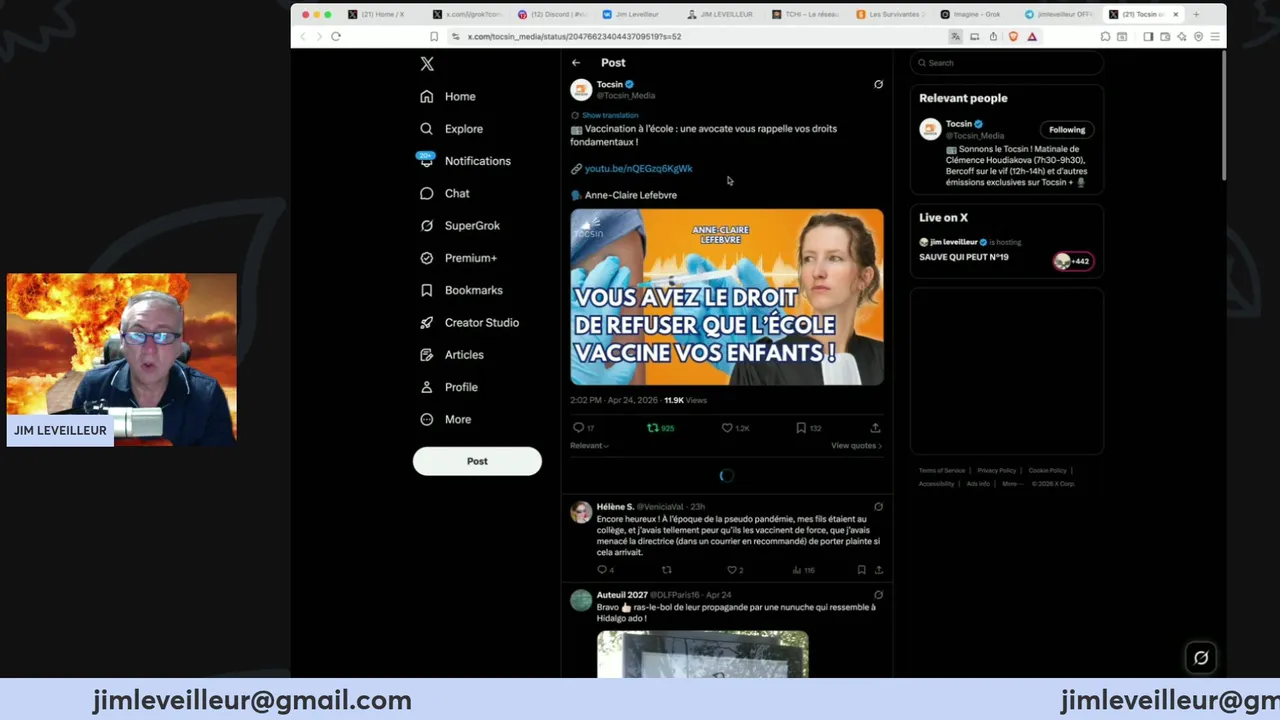Viewport: 1280px width, 720px height.
Task: Click Show translation on the post
Action: [x=610, y=115]
